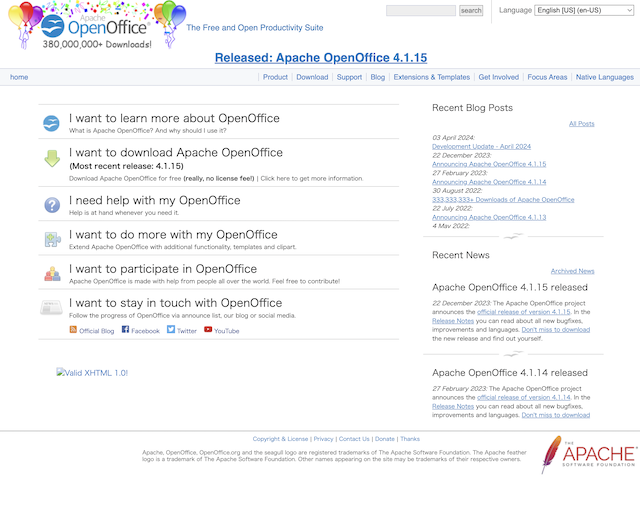Screen dimensions: 640x510
Task: Open the Archived News link
Action: pyautogui.click(x=573, y=271)
